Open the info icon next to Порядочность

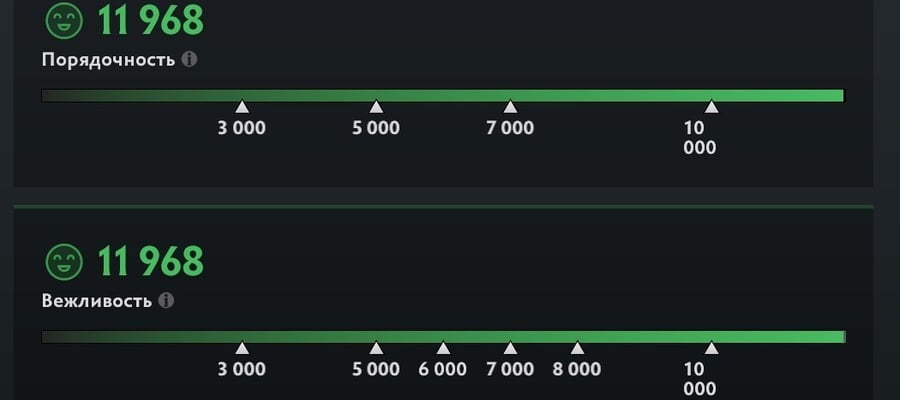point(189,59)
